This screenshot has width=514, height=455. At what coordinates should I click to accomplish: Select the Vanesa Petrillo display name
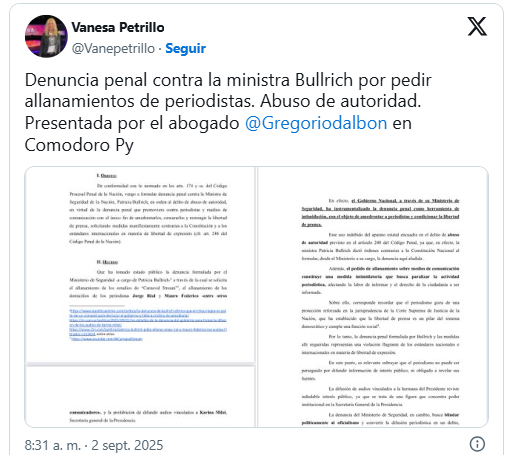click(118, 27)
